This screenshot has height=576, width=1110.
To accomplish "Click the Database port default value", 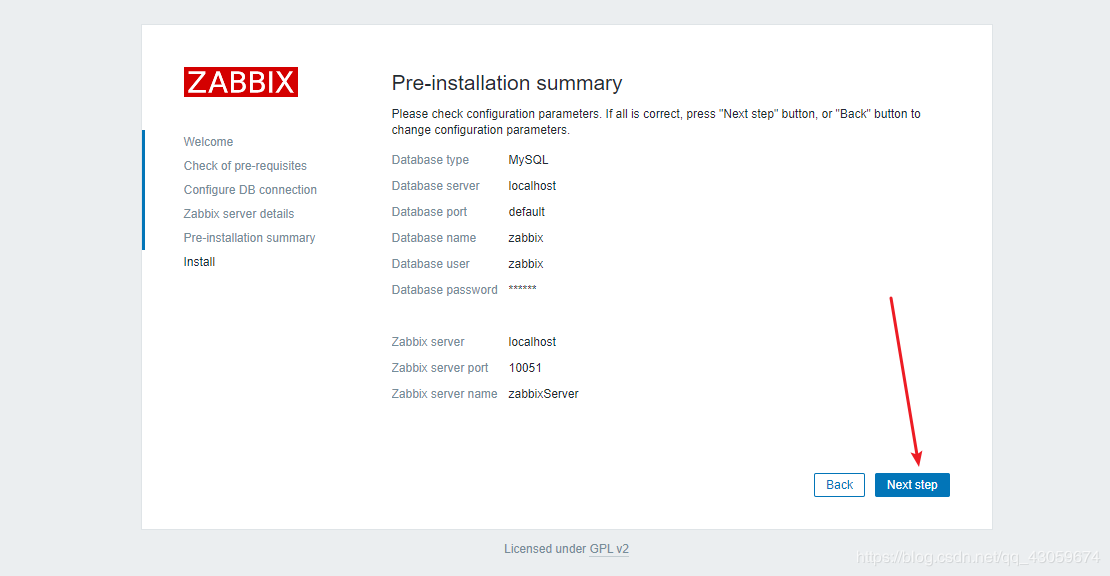I will click(526, 212).
